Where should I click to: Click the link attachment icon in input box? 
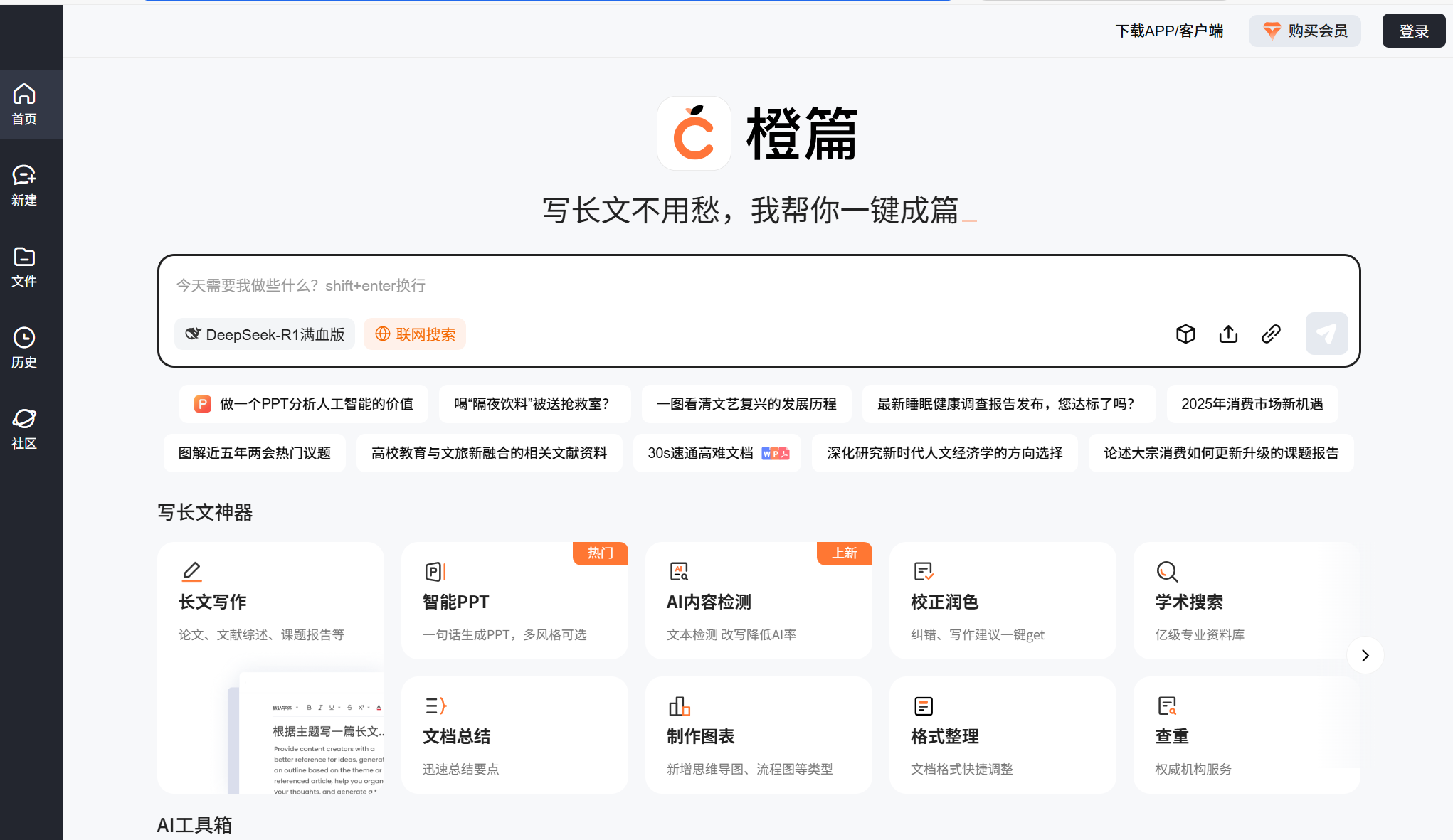pos(1271,334)
